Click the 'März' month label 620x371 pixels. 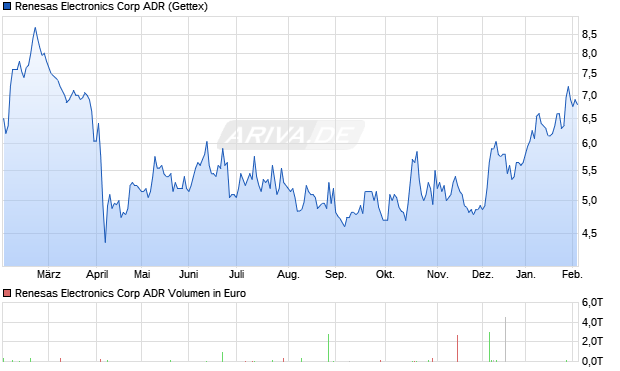(49, 274)
